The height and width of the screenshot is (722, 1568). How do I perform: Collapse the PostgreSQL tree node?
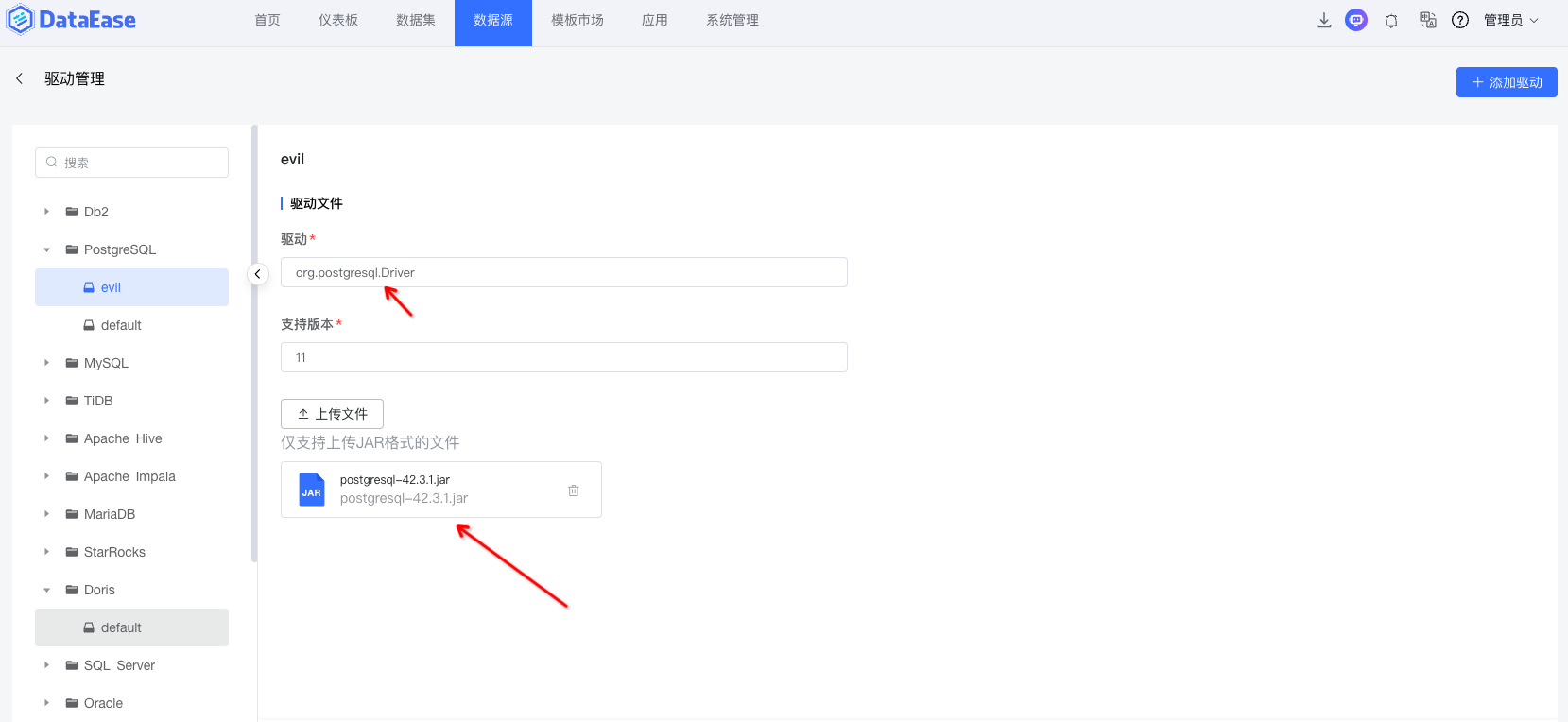click(x=46, y=249)
